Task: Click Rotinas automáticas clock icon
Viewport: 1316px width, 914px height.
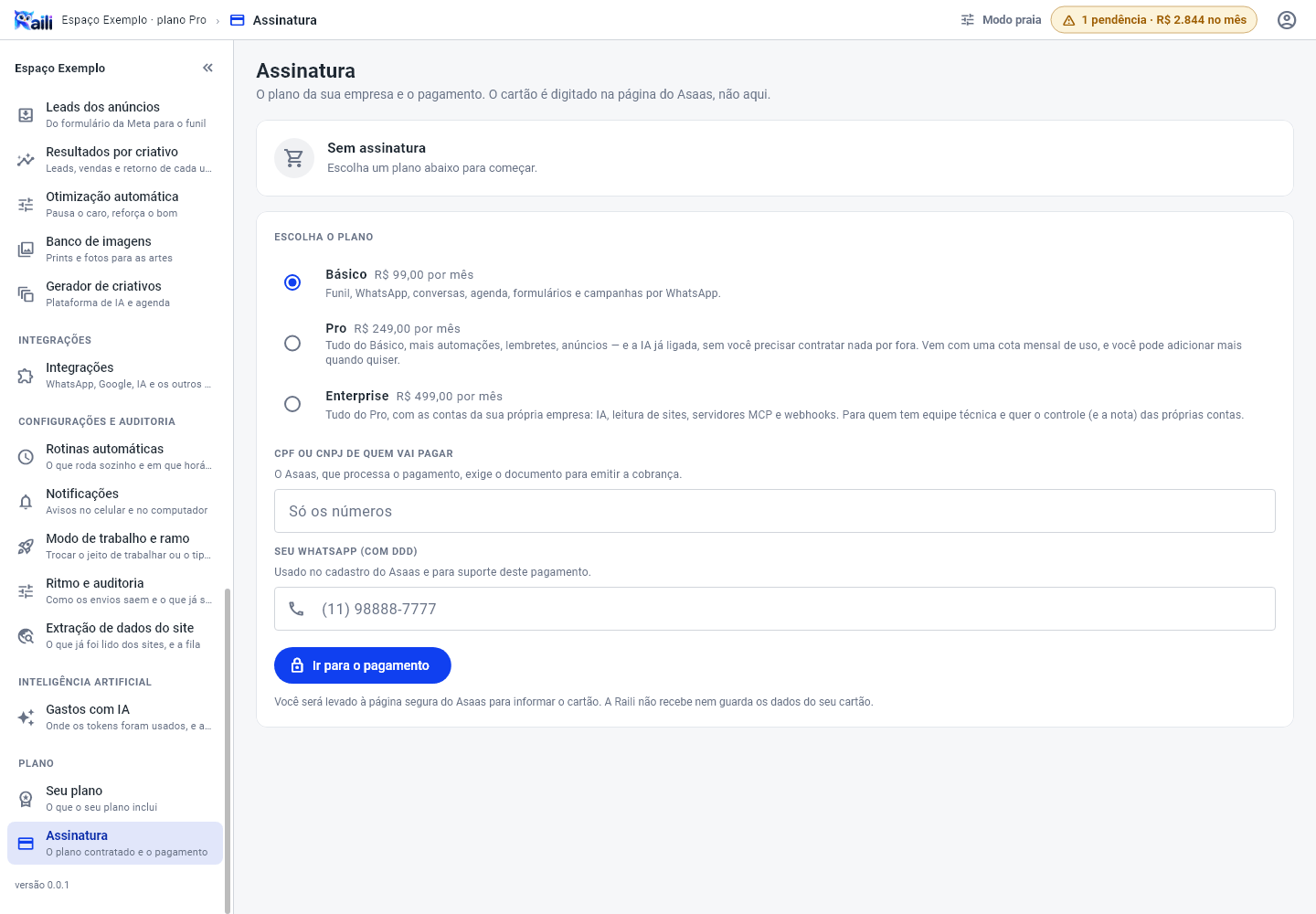Action: [26, 457]
